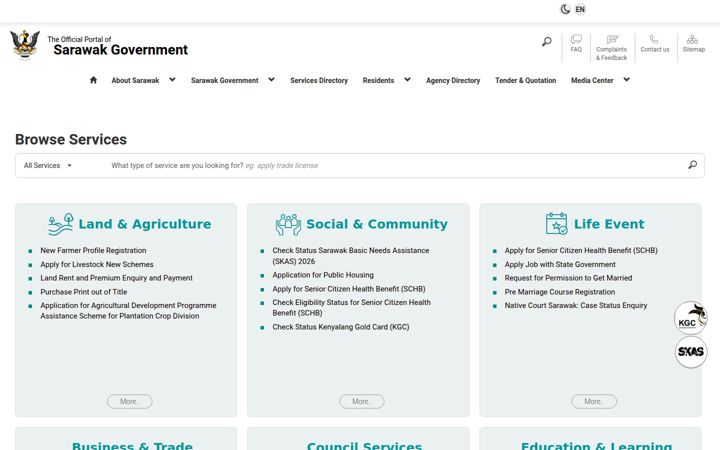Open Request for Permission to Get Married
This screenshot has width=720, height=450.
pos(568,278)
